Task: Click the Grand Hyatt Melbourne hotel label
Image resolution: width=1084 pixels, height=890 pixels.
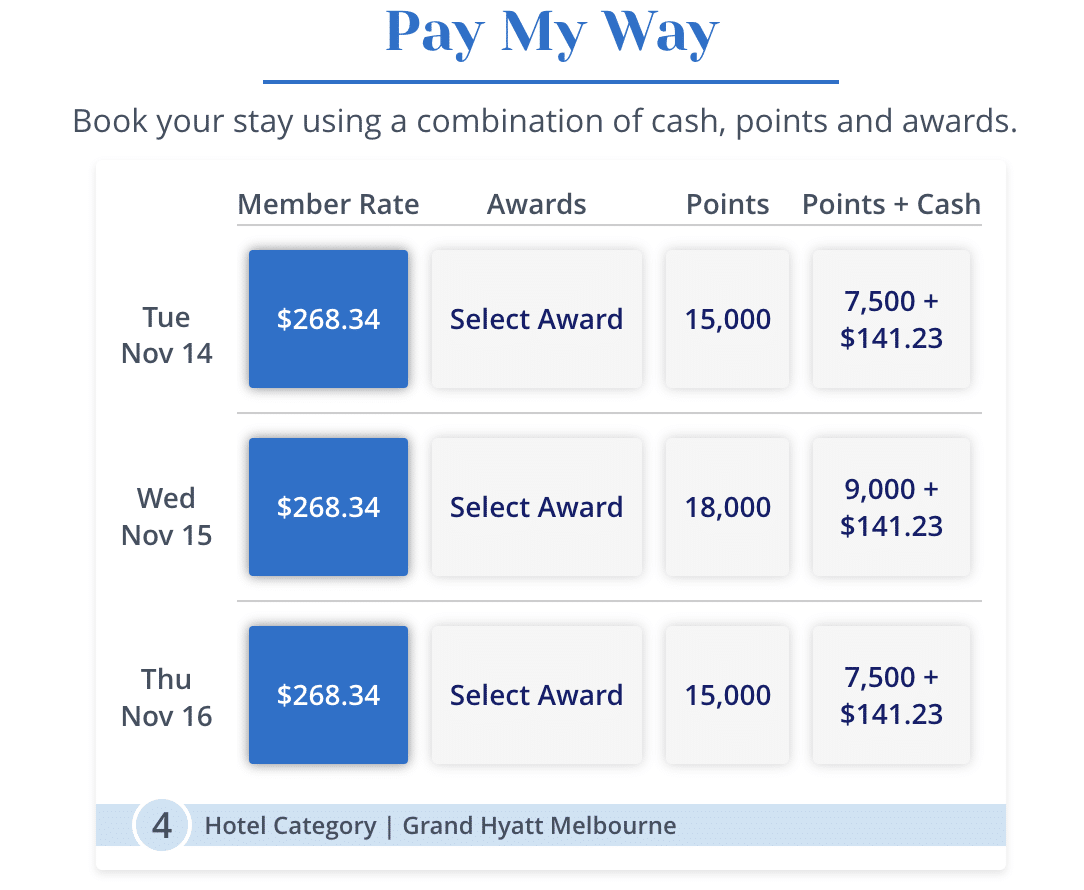Action: pyautogui.click(x=539, y=826)
